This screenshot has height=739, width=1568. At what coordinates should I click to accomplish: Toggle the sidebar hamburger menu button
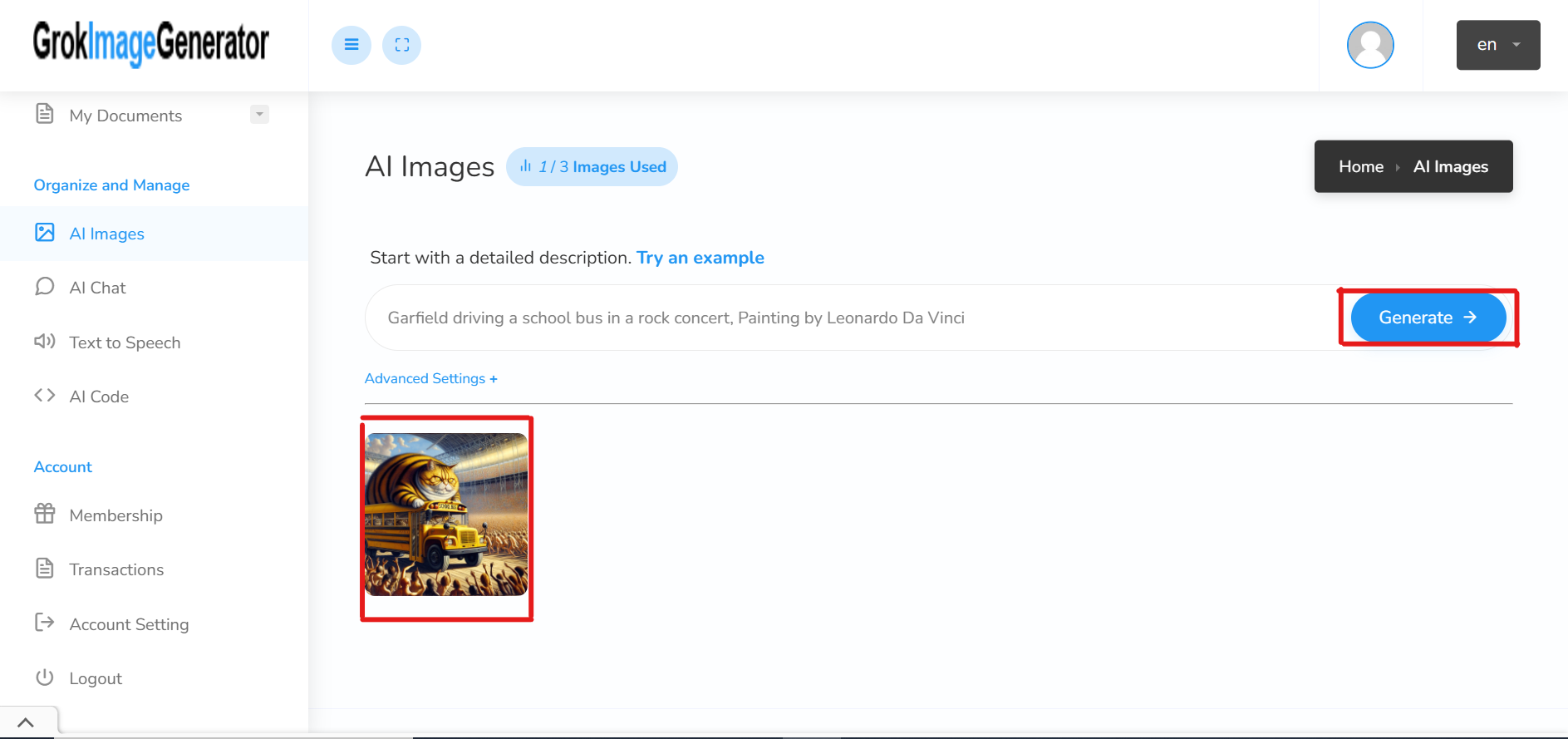pos(351,45)
